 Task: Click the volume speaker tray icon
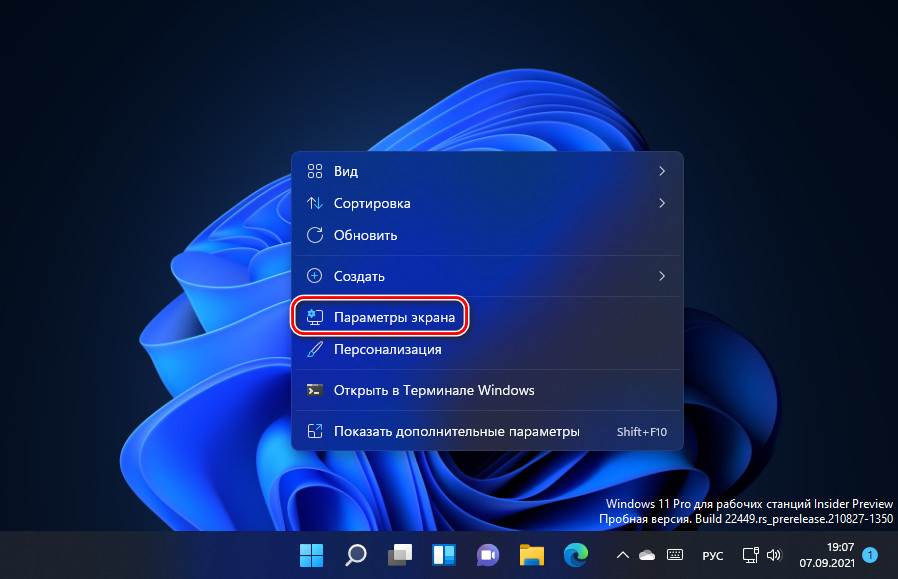pyautogui.click(x=774, y=555)
